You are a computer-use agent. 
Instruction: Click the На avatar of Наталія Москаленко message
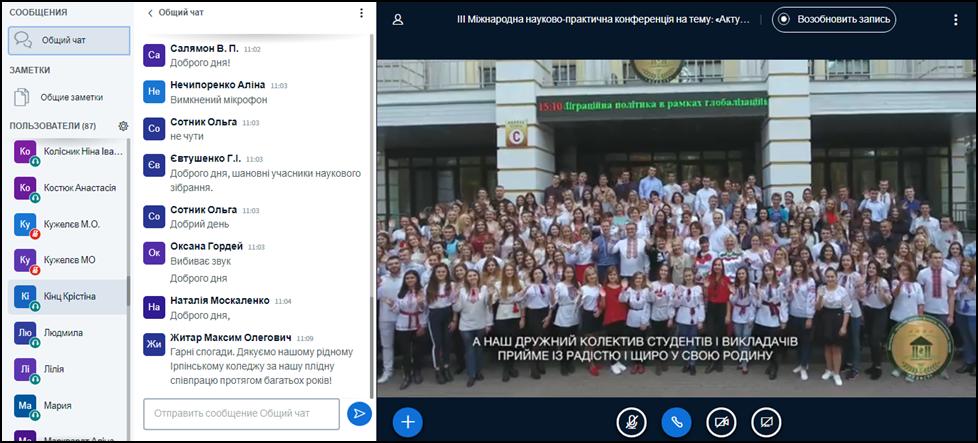click(154, 308)
